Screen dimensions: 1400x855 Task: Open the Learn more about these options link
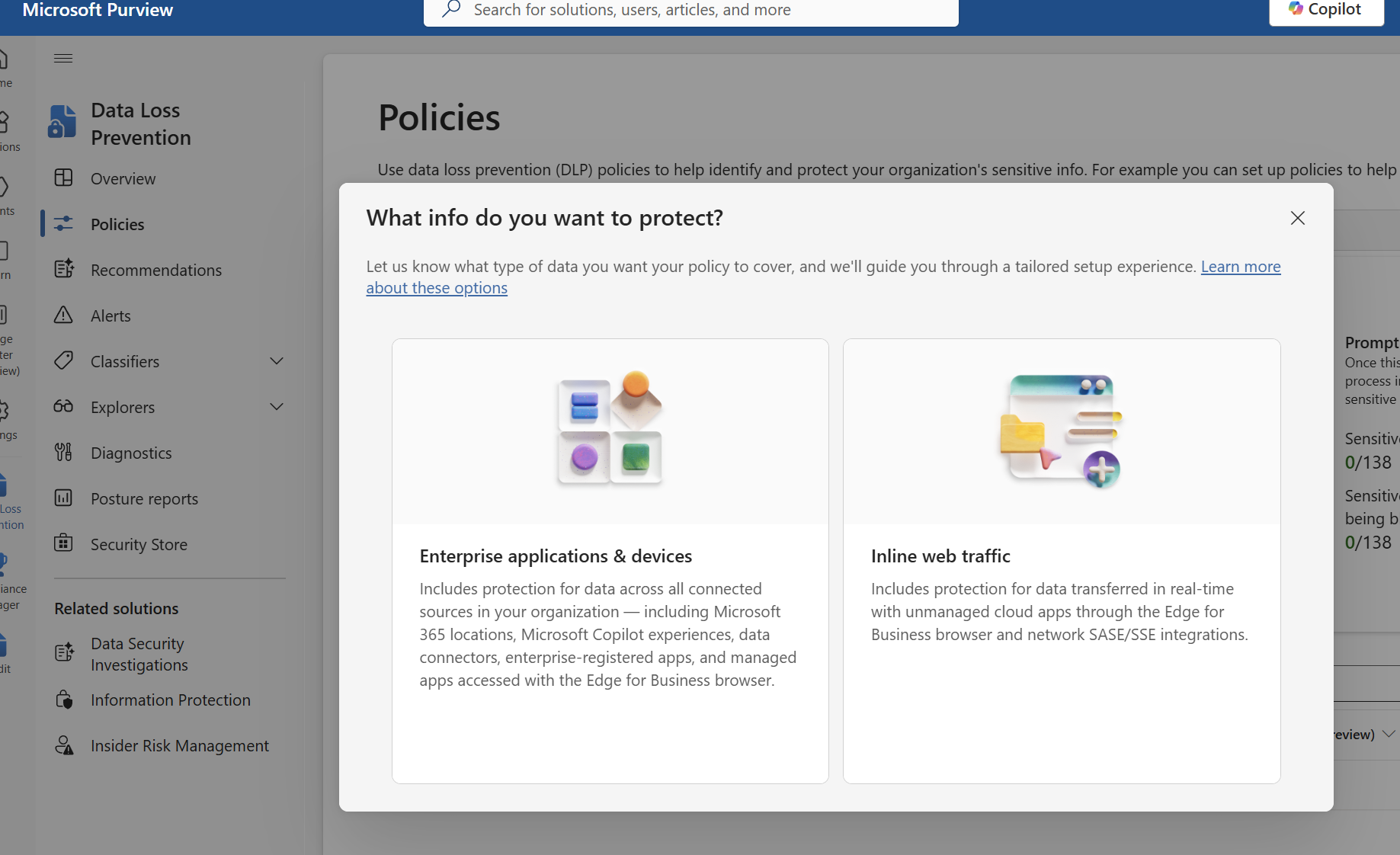click(x=1240, y=267)
